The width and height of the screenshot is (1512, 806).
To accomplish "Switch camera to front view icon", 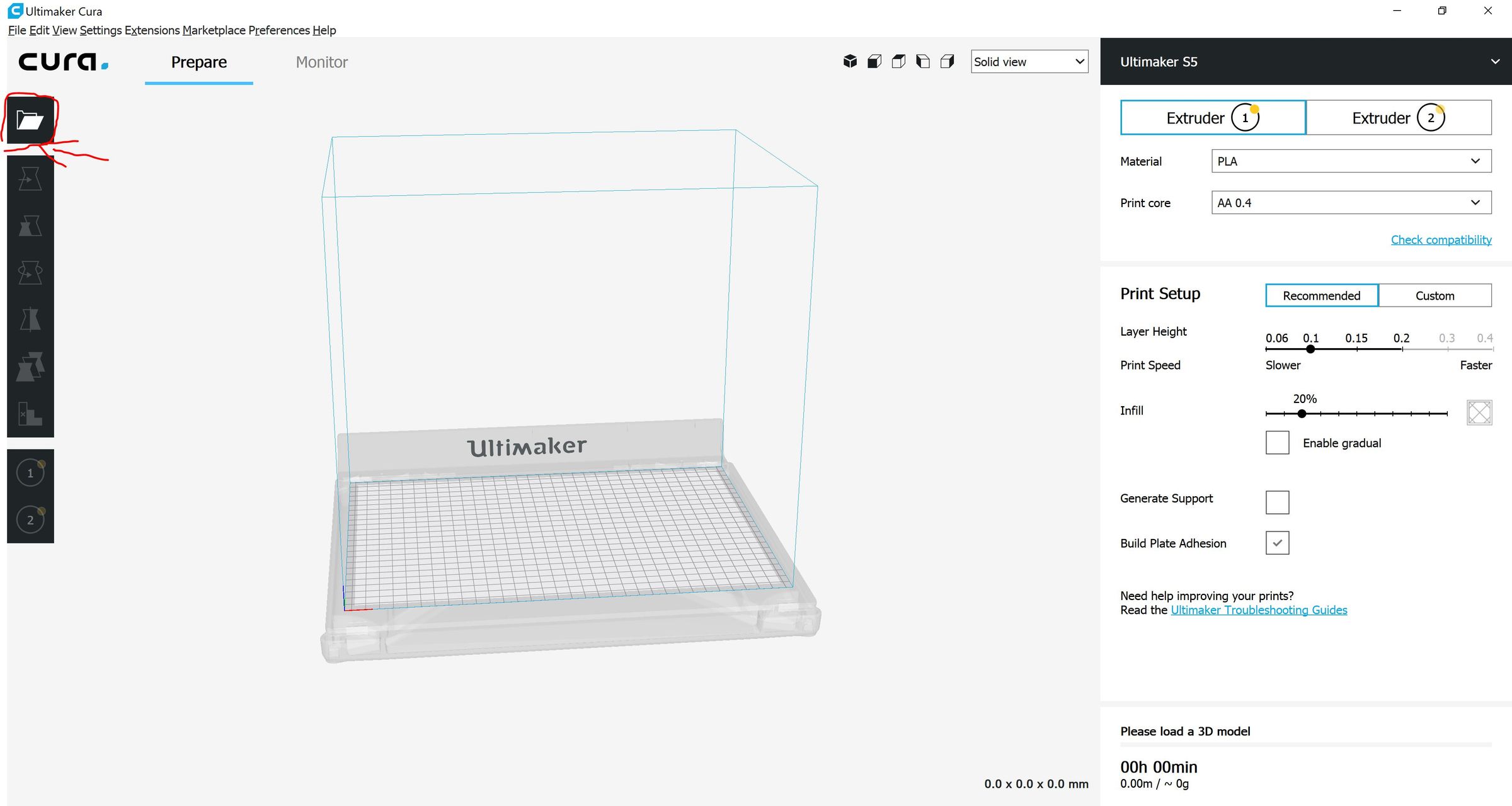I will pyautogui.click(x=874, y=61).
